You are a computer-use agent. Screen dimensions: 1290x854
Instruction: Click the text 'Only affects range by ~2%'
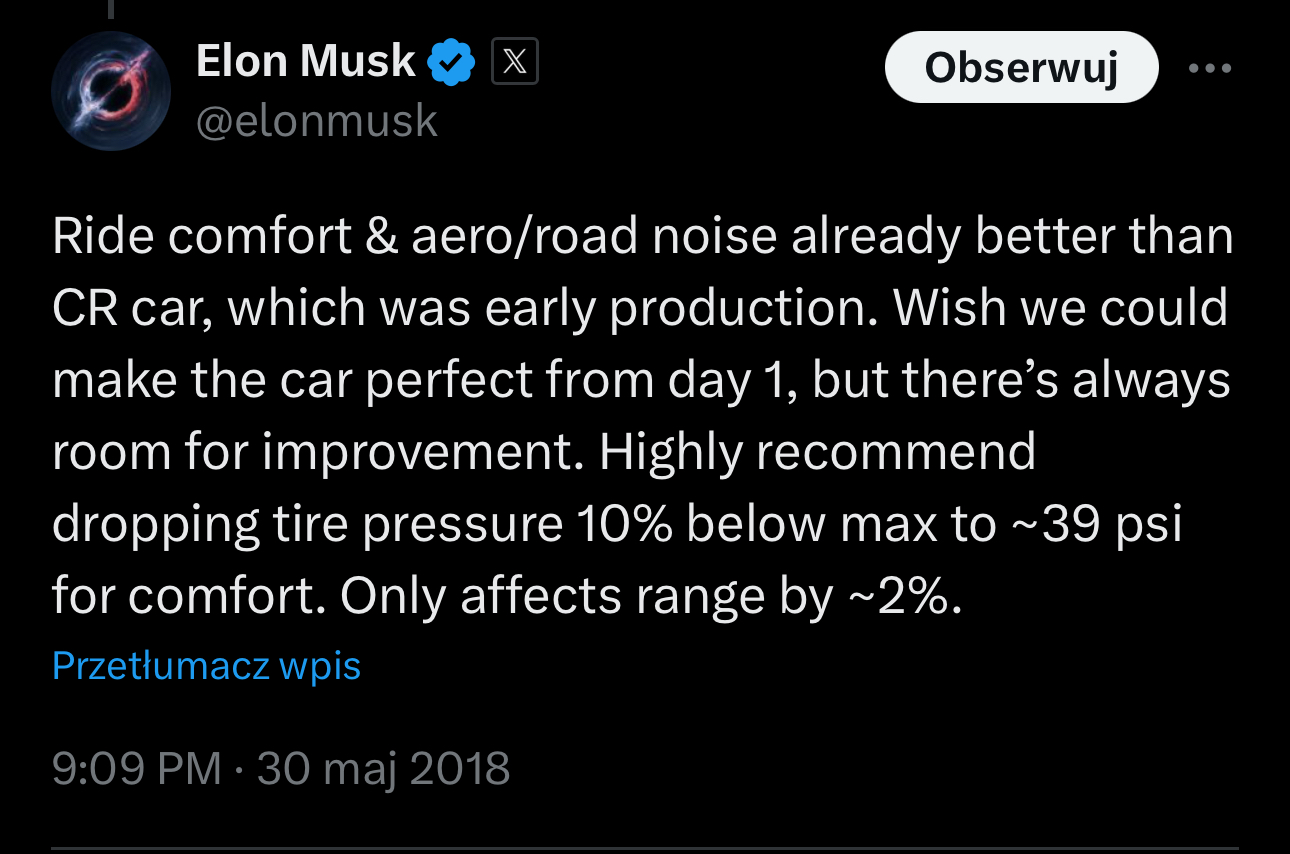[650, 598]
